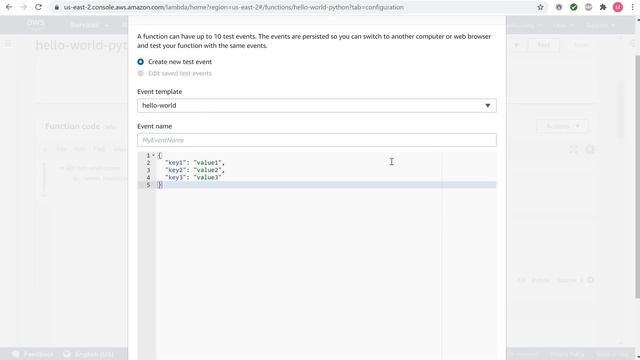This screenshot has height=360, width=640.
Task: Go back using the browser back arrow
Action: point(9,7)
